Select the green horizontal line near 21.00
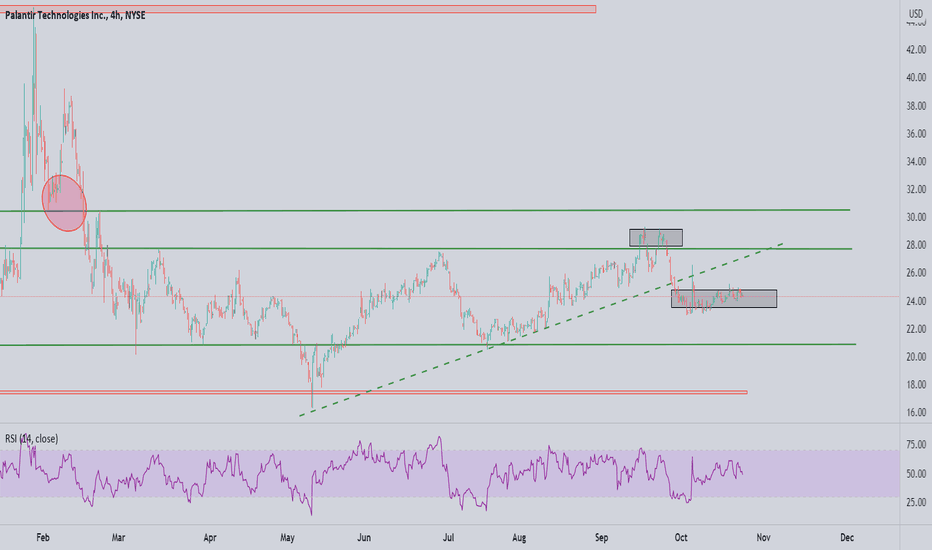Viewport: 932px width, 550px height. (x=428, y=344)
